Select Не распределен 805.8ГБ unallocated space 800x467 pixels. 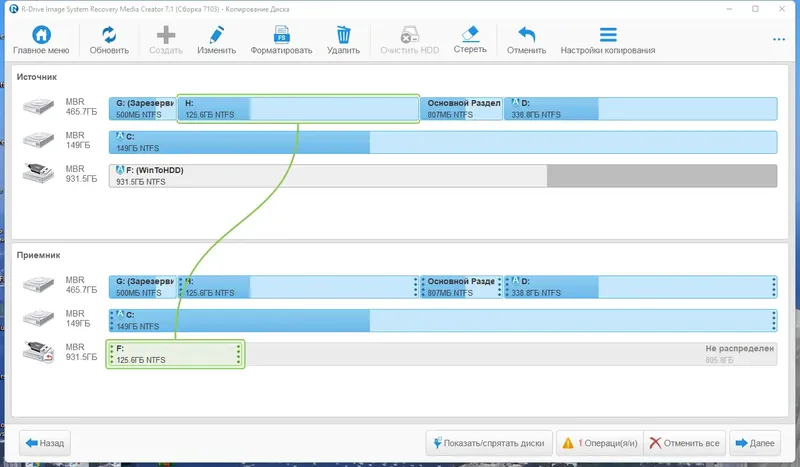coord(511,354)
